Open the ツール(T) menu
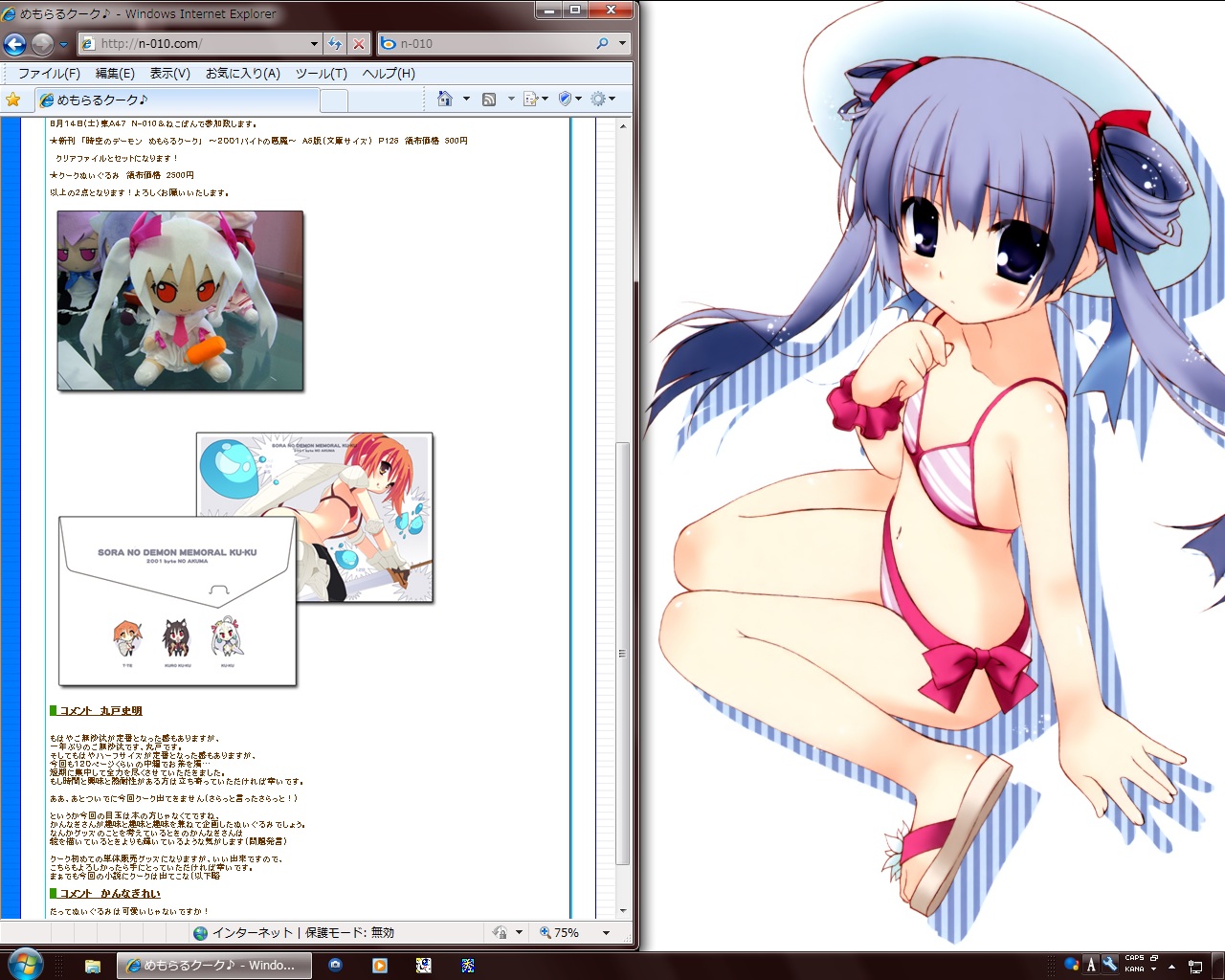This screenshot has height=980, width=1225. tap(321, 73)
